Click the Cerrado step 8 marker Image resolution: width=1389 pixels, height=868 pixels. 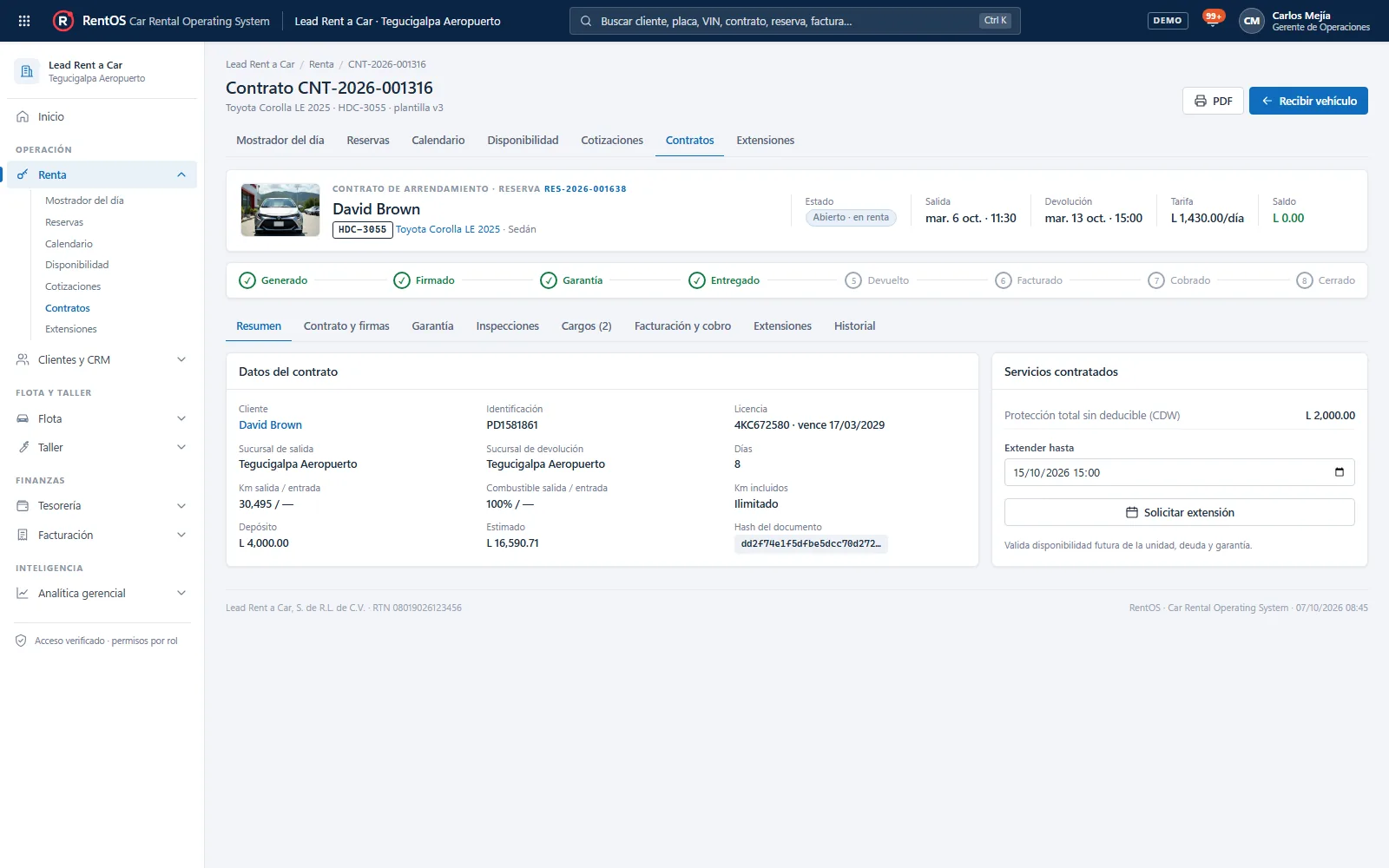(1304, 280)
